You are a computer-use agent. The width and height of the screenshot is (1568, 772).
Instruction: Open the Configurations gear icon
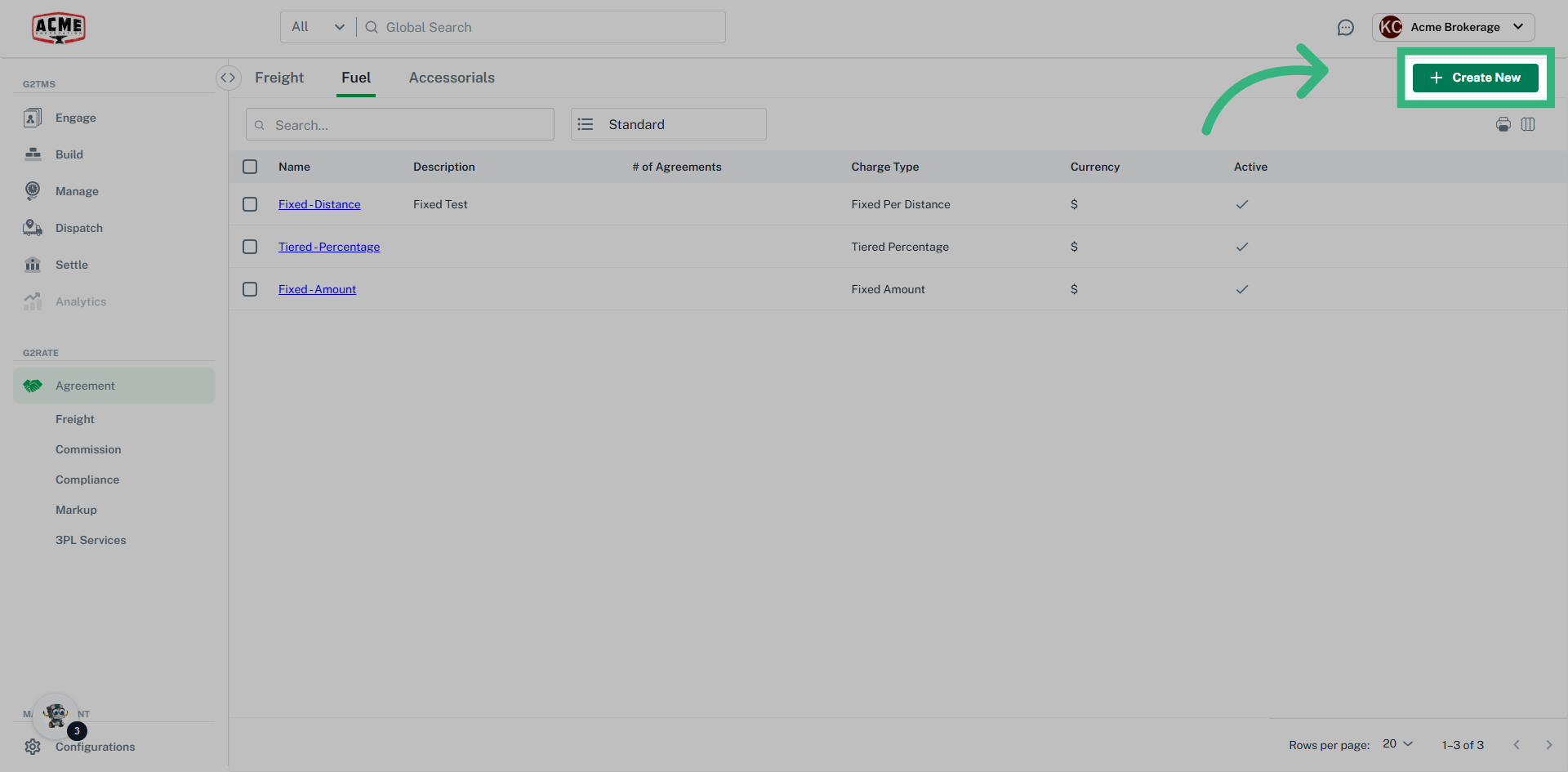33,747
